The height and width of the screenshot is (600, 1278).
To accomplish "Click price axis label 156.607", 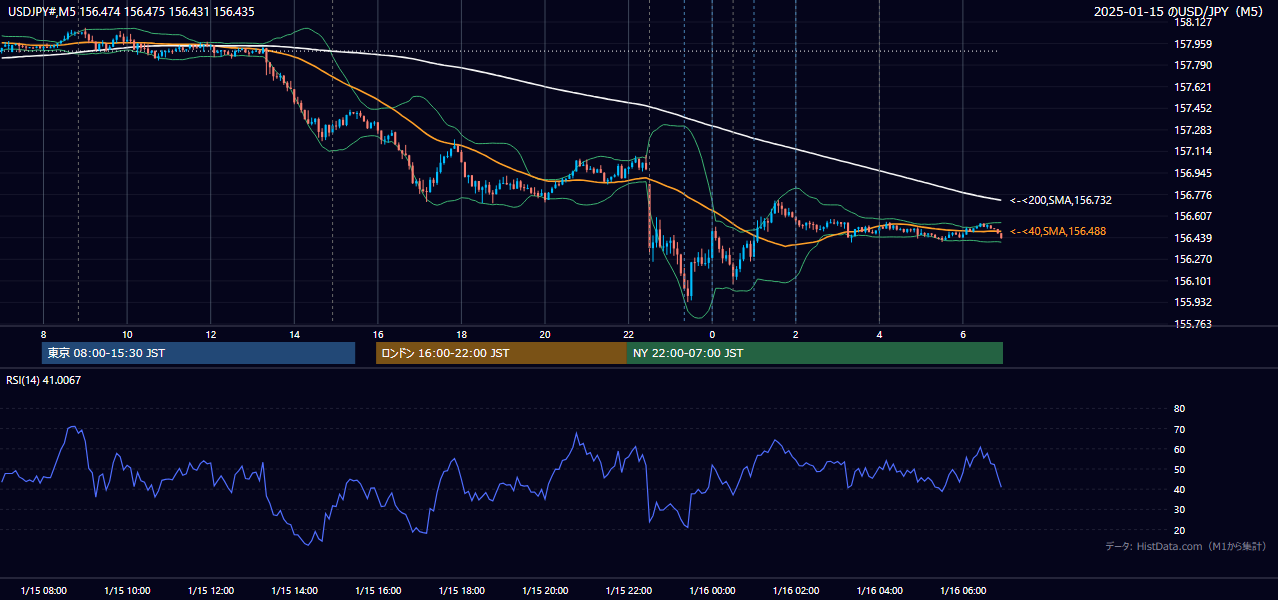I will coord(1193,216).
